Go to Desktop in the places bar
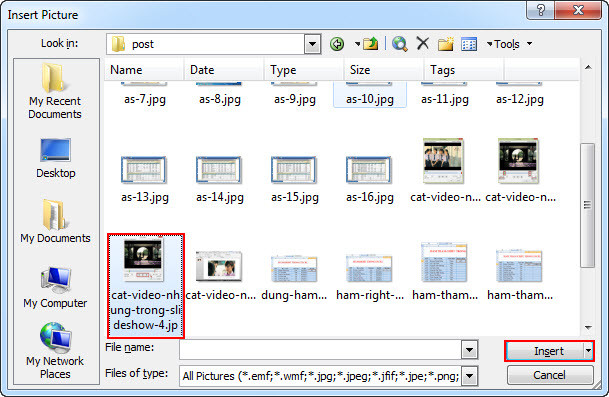Screen dimensions: 609x397 point(56,158)
